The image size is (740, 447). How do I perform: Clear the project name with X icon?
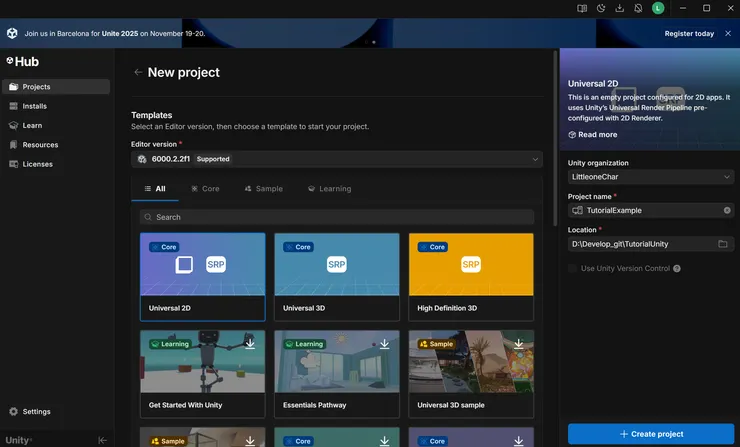point(725,210)
